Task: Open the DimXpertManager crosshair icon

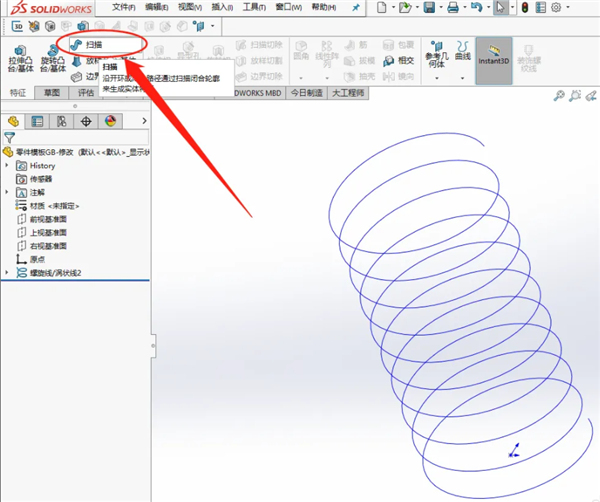Action: tap(86, 121)
